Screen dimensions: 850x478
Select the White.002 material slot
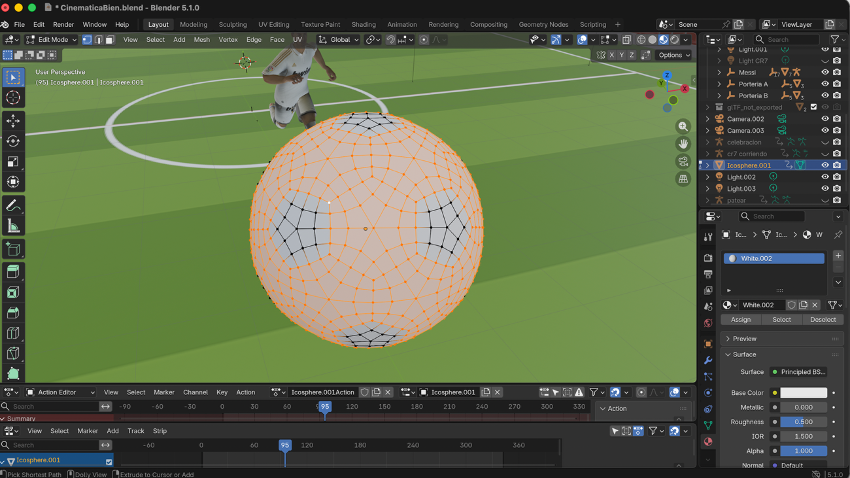coord(774,258)
